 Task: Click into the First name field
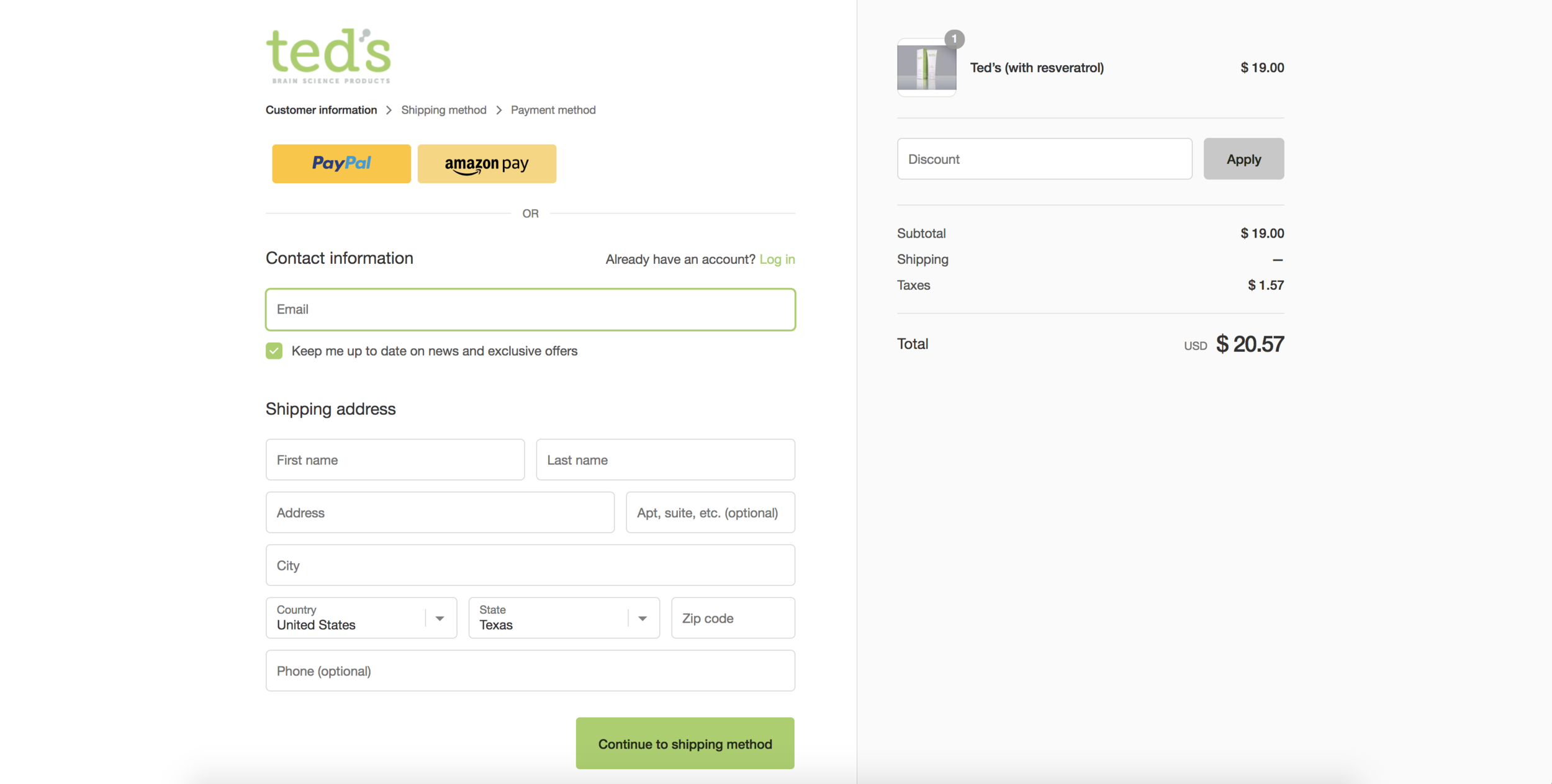(x=395, y=460)
